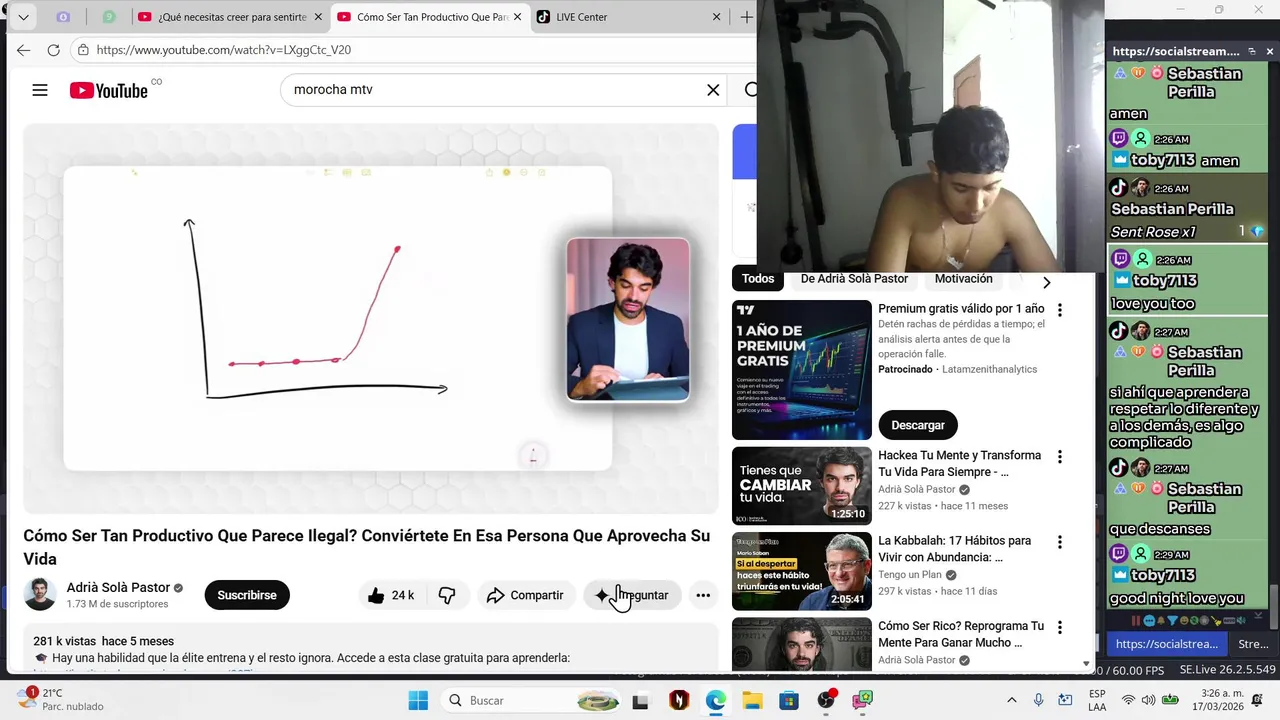Open the Adrià Solà Pastor channel name link
The width and height of the screenshot is (1280, 720).
pos(118,587)
